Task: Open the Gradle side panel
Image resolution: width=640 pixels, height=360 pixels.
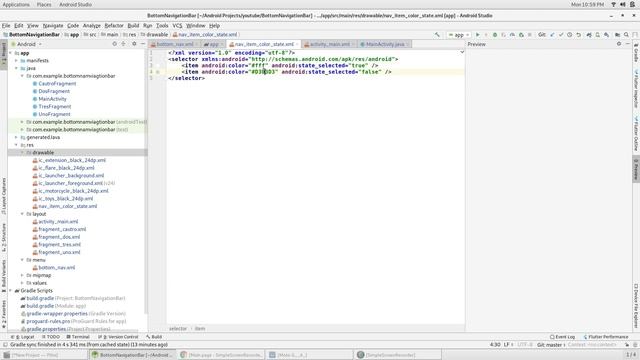Action: tap(636, 52)
